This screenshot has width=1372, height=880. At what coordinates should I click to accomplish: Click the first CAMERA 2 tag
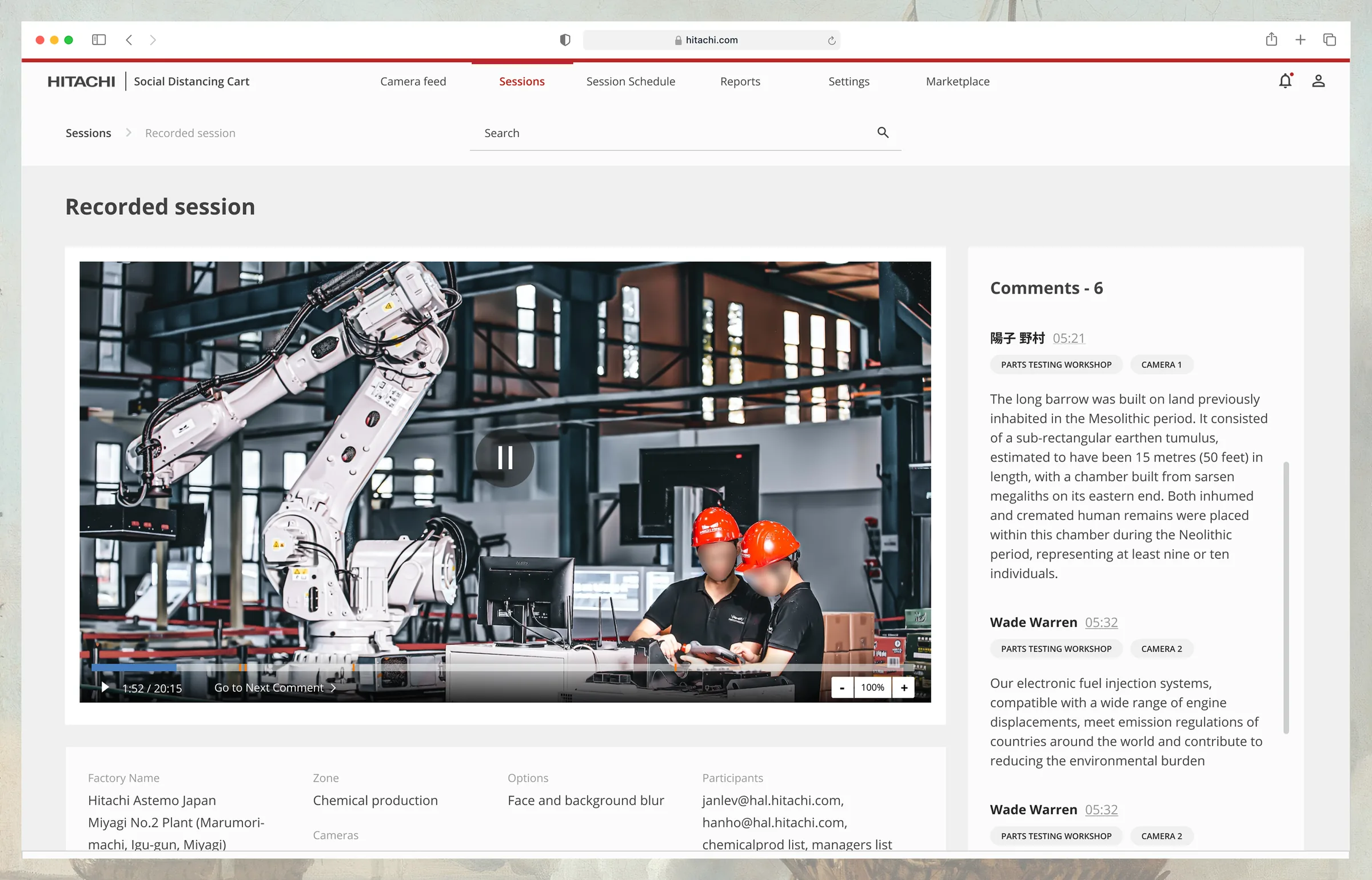click(x=1161, y=649)
